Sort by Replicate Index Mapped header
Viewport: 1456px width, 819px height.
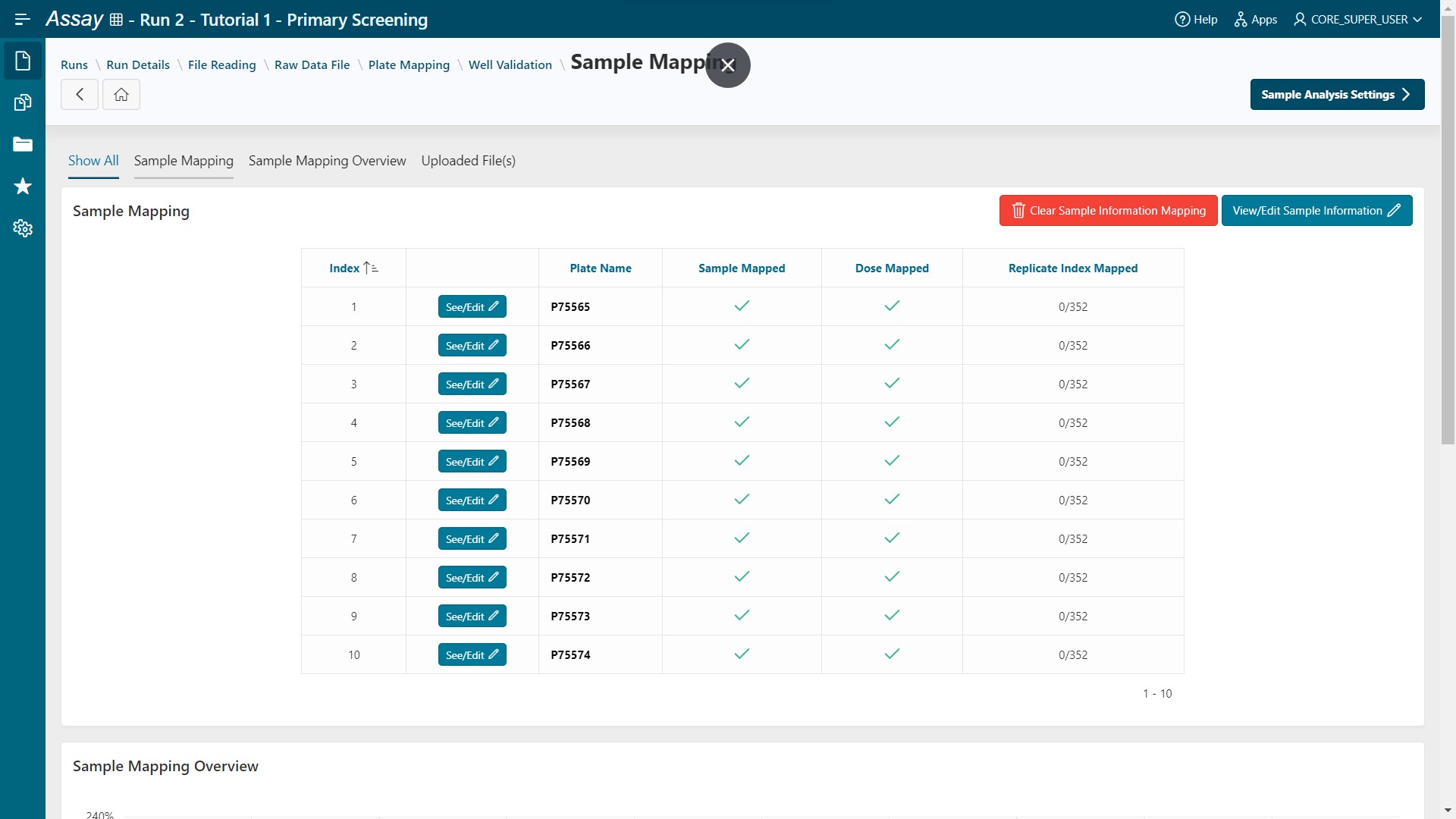tap(1073, 268)
